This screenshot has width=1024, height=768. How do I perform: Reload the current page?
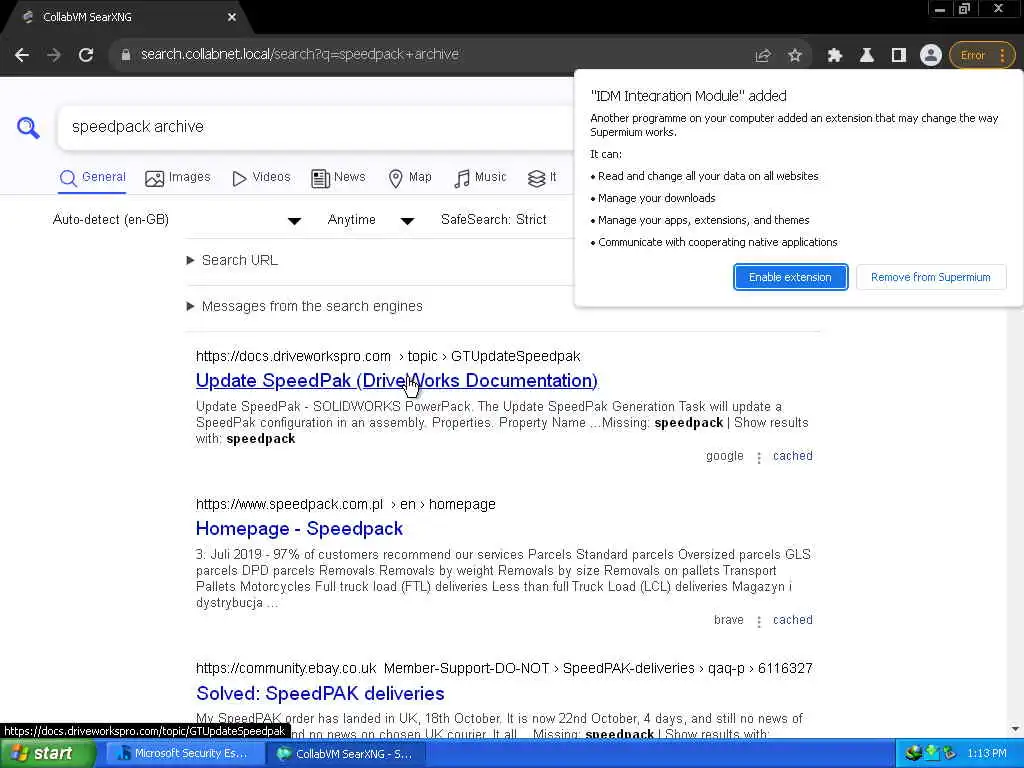tap(86, 55)
